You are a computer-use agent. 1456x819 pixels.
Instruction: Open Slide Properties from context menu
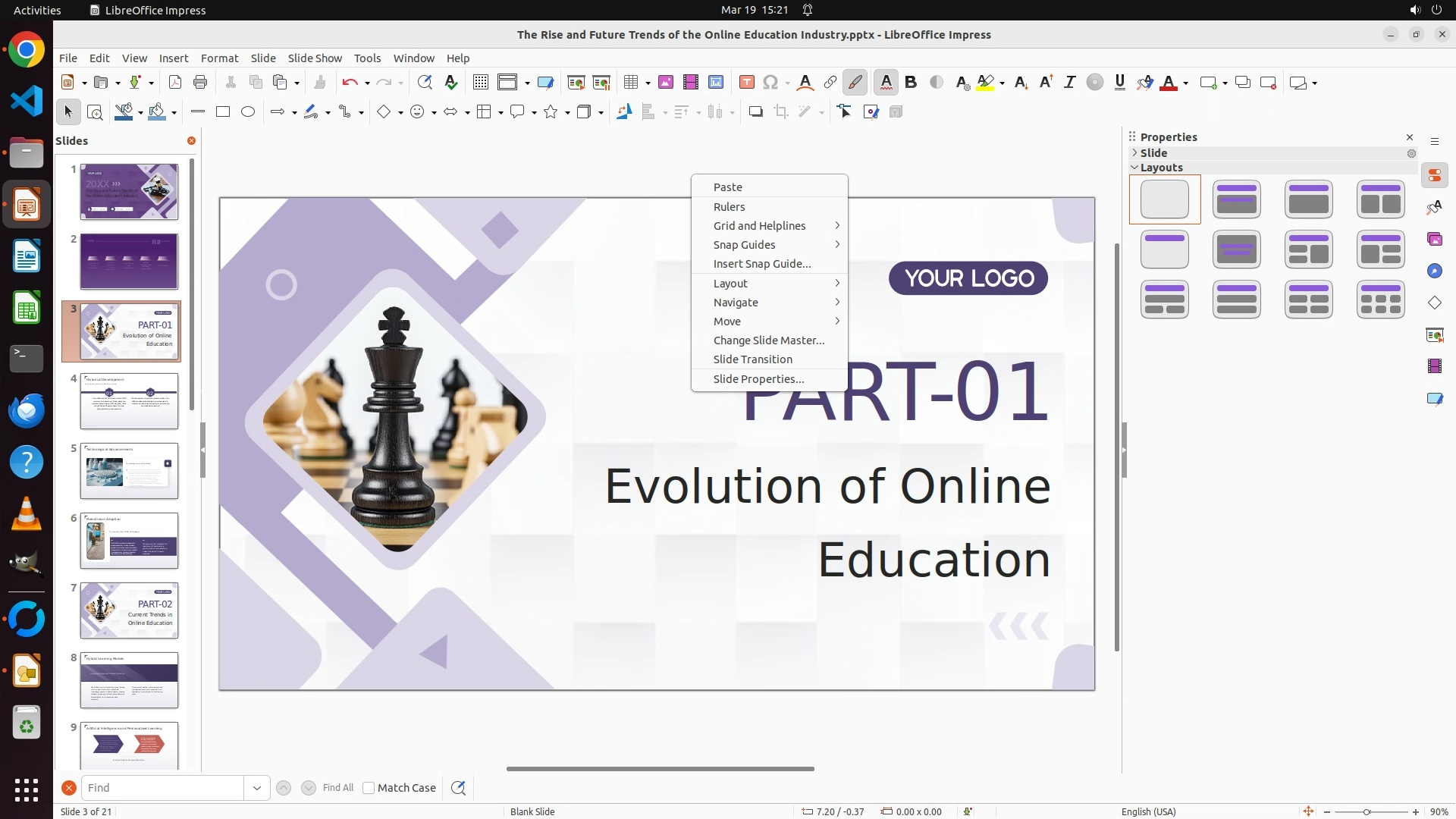pyautogui.click(x=758, y=379)
